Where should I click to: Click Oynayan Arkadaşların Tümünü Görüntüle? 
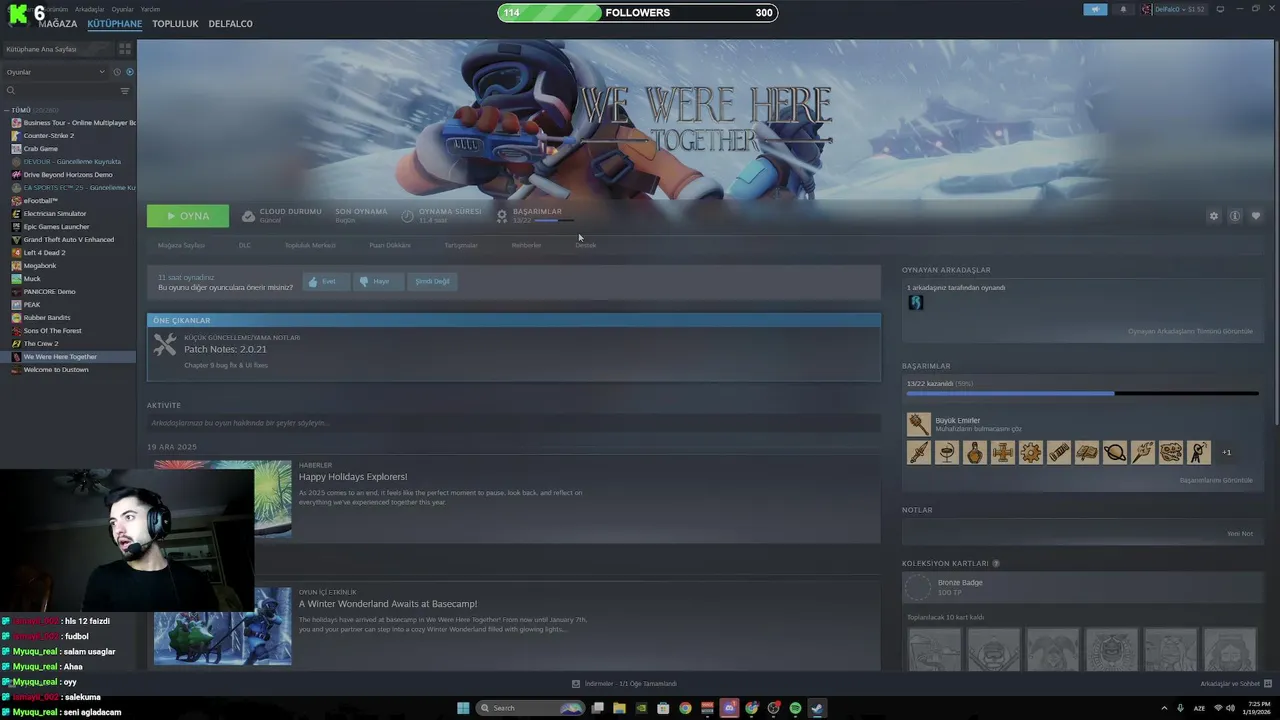pos(1190,331)
